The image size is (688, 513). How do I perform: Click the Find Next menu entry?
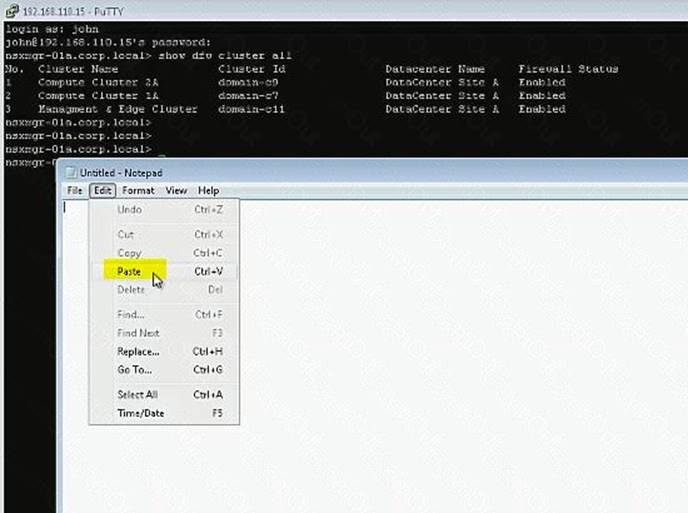point(137,333)
